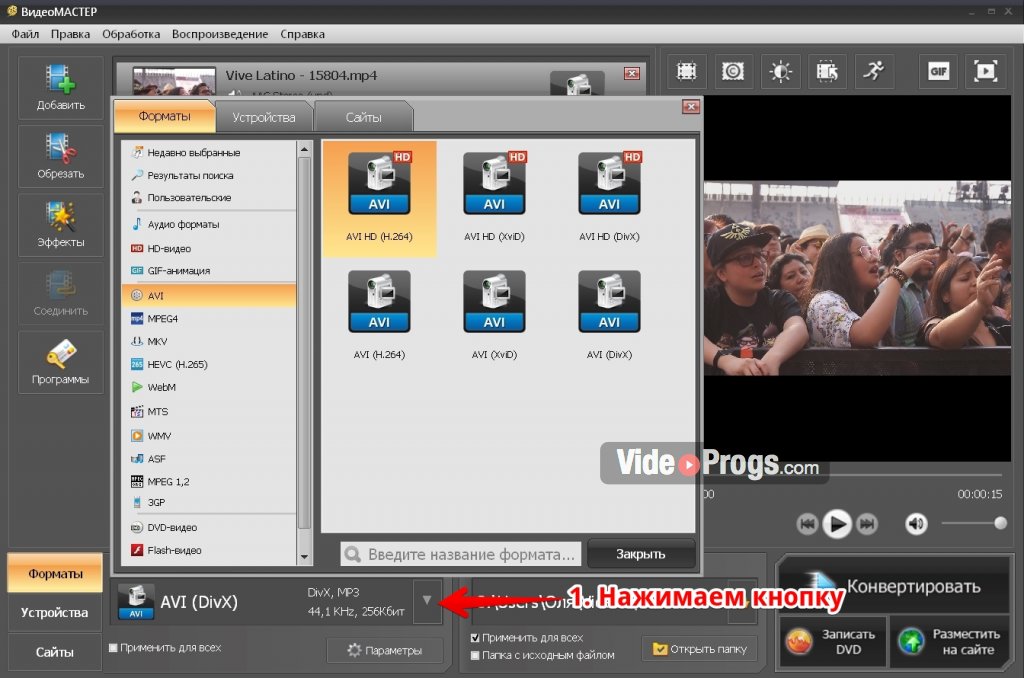
Task: Open the Обрезать trim tool
Action: click(x=61, y=157)
